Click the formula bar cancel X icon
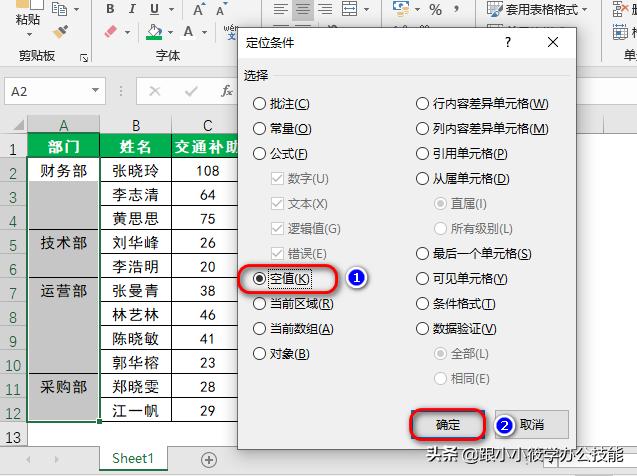Image resolution: width=637 pixels, height=476 pixels. point(155,91)
